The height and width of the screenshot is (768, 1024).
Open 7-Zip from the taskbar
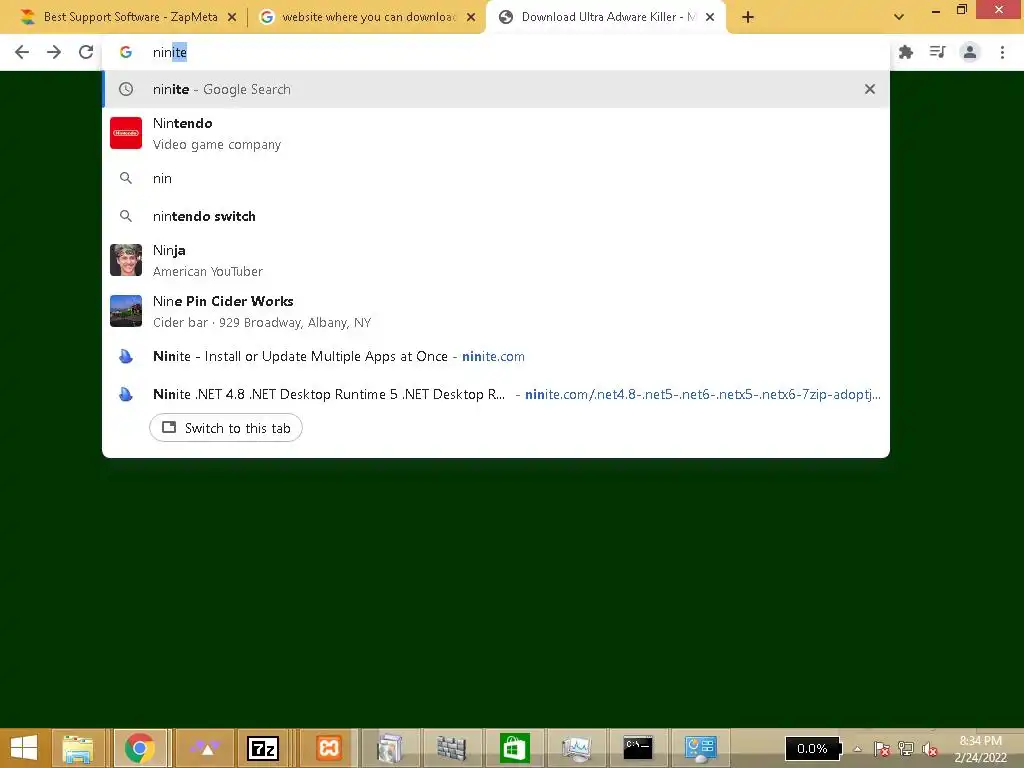pos(263,748)
